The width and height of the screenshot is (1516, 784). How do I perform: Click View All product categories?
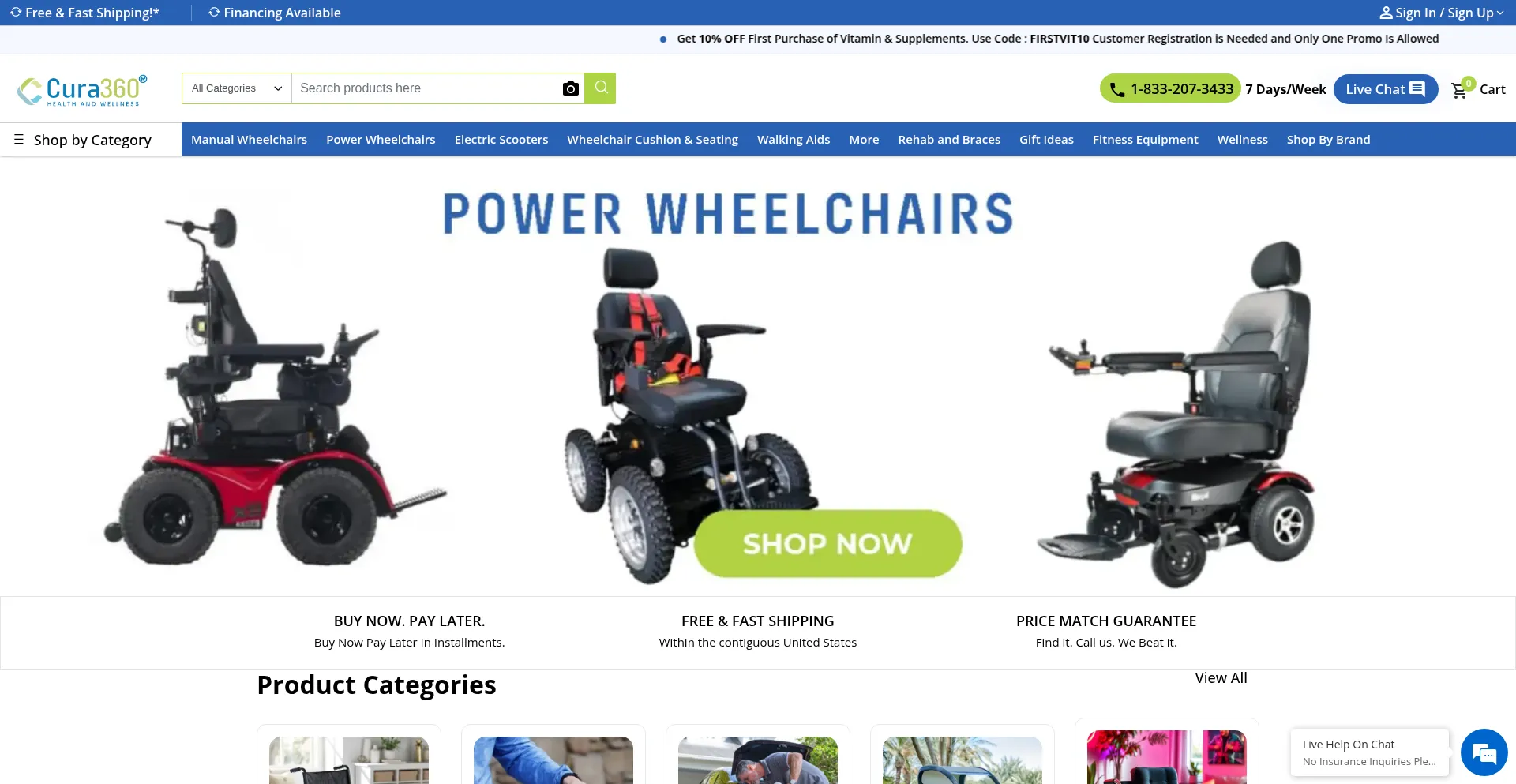1221,678
